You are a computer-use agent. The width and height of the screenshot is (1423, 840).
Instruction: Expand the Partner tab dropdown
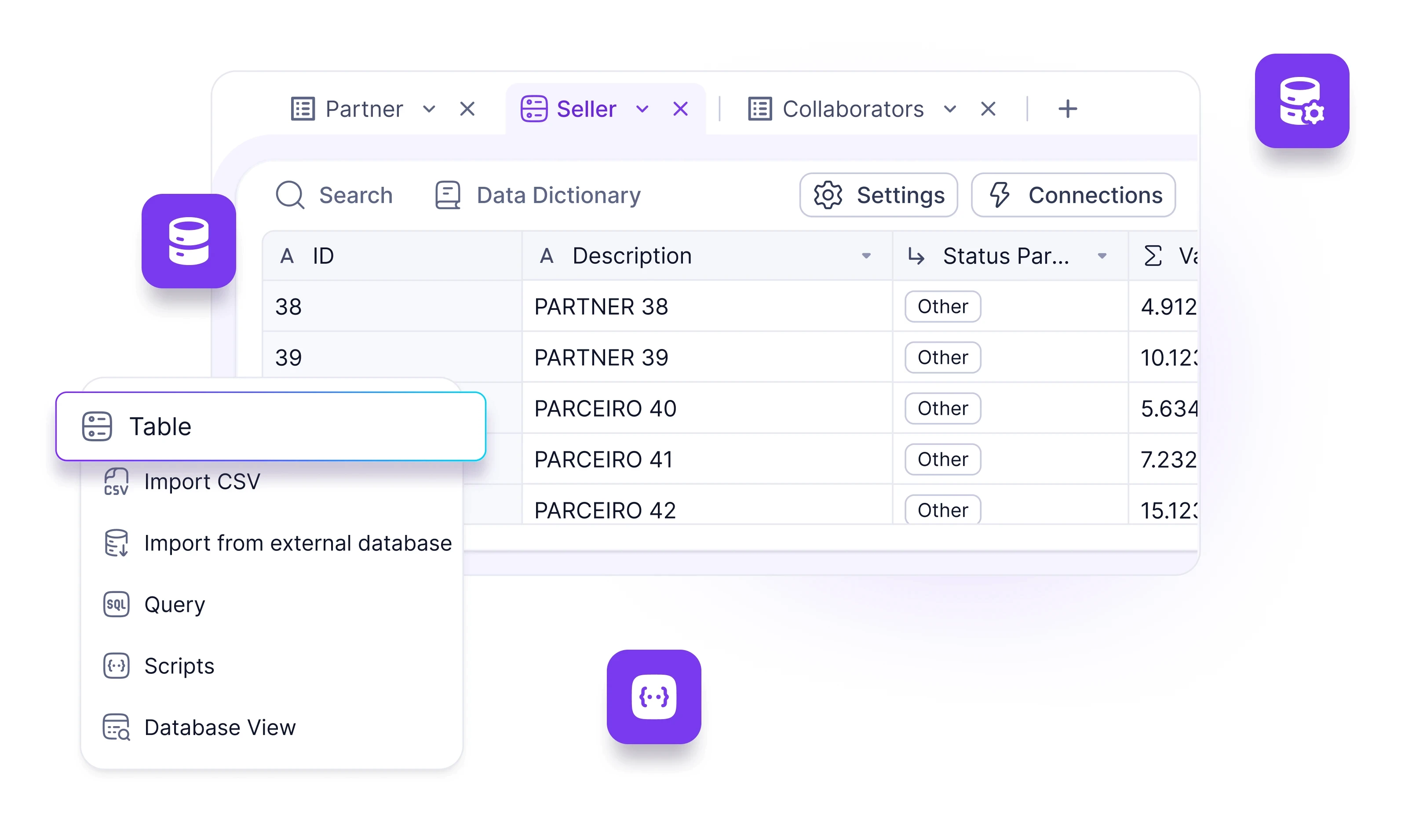[429, 108]
